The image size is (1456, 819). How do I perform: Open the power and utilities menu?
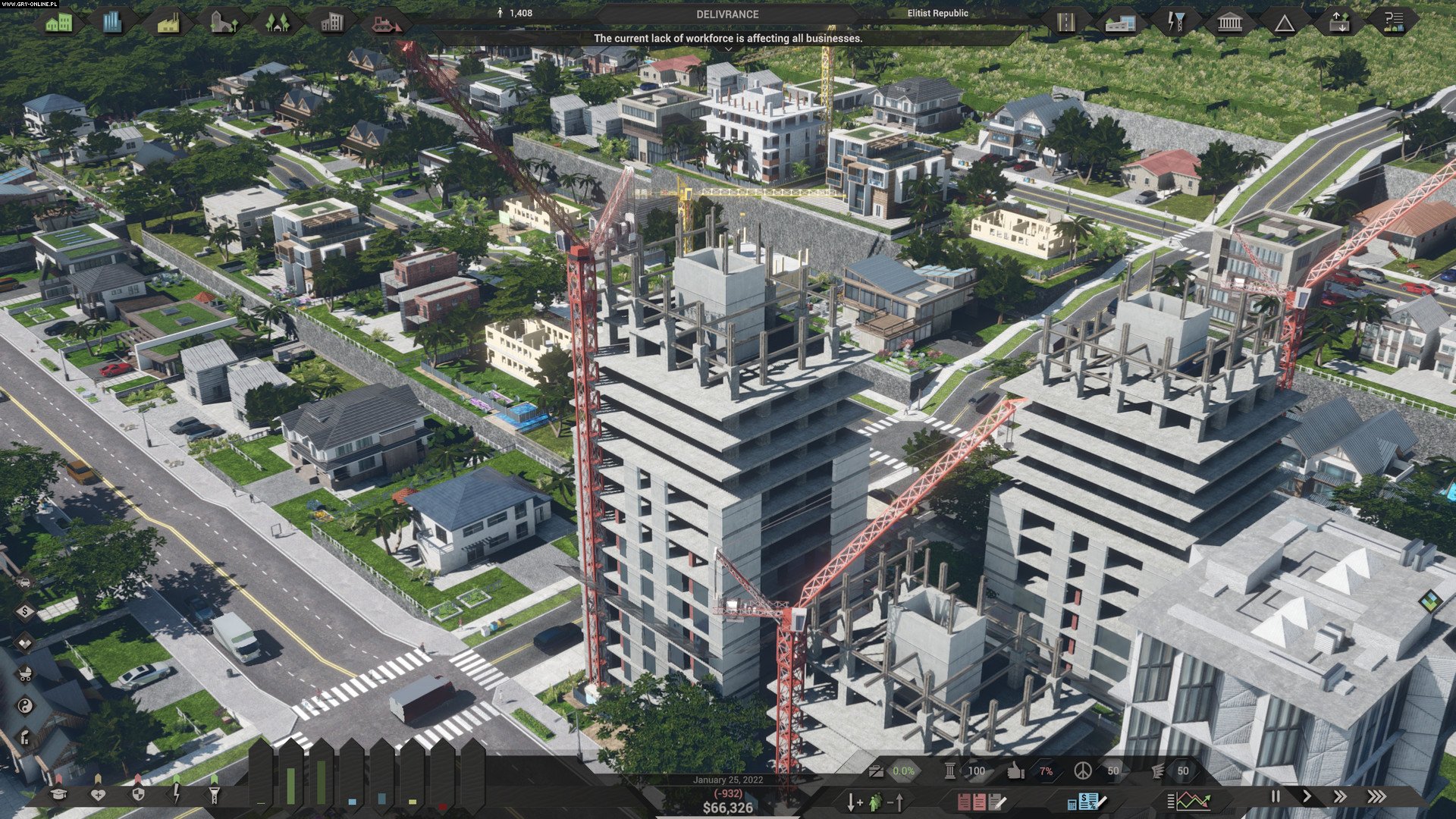tap(1176, 21)
